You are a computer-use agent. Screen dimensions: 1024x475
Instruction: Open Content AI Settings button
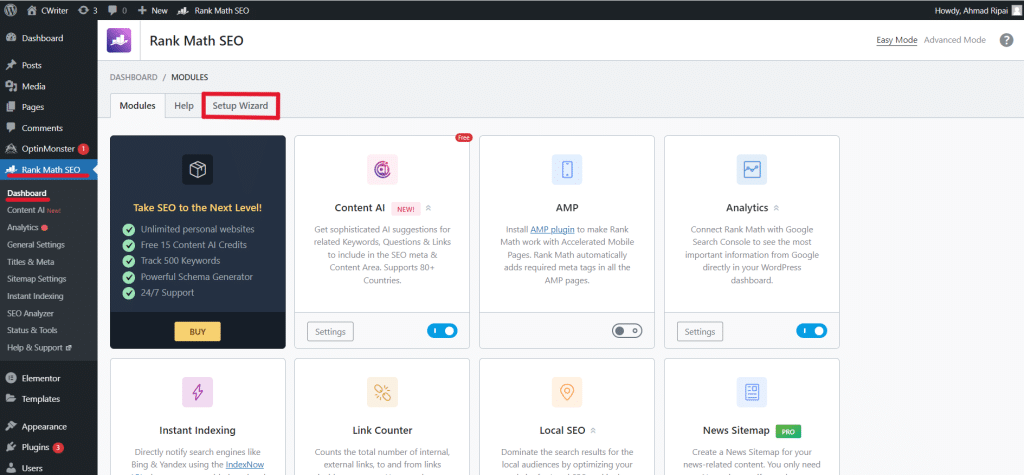click(x=330, y=331)
